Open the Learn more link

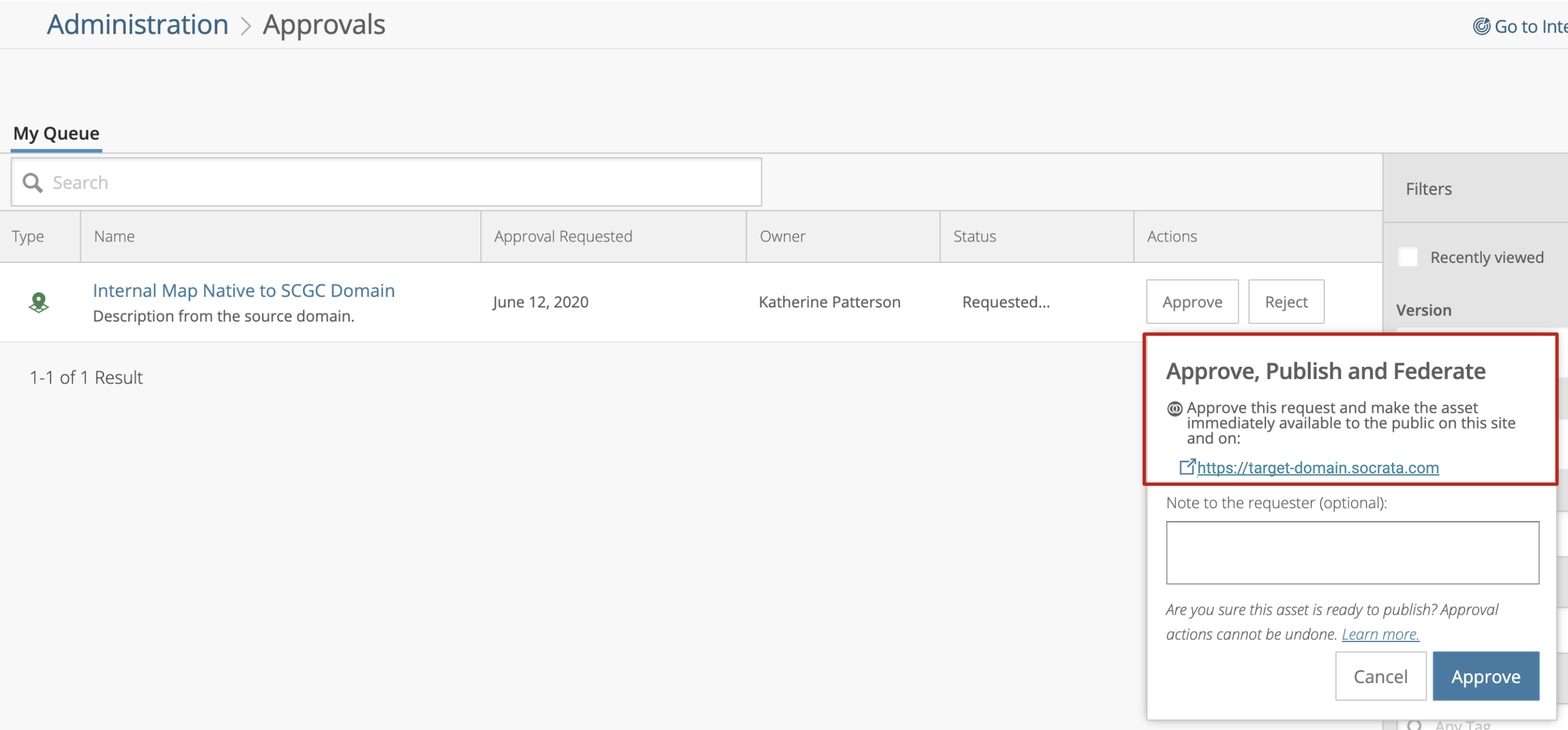coord(1380,634)
